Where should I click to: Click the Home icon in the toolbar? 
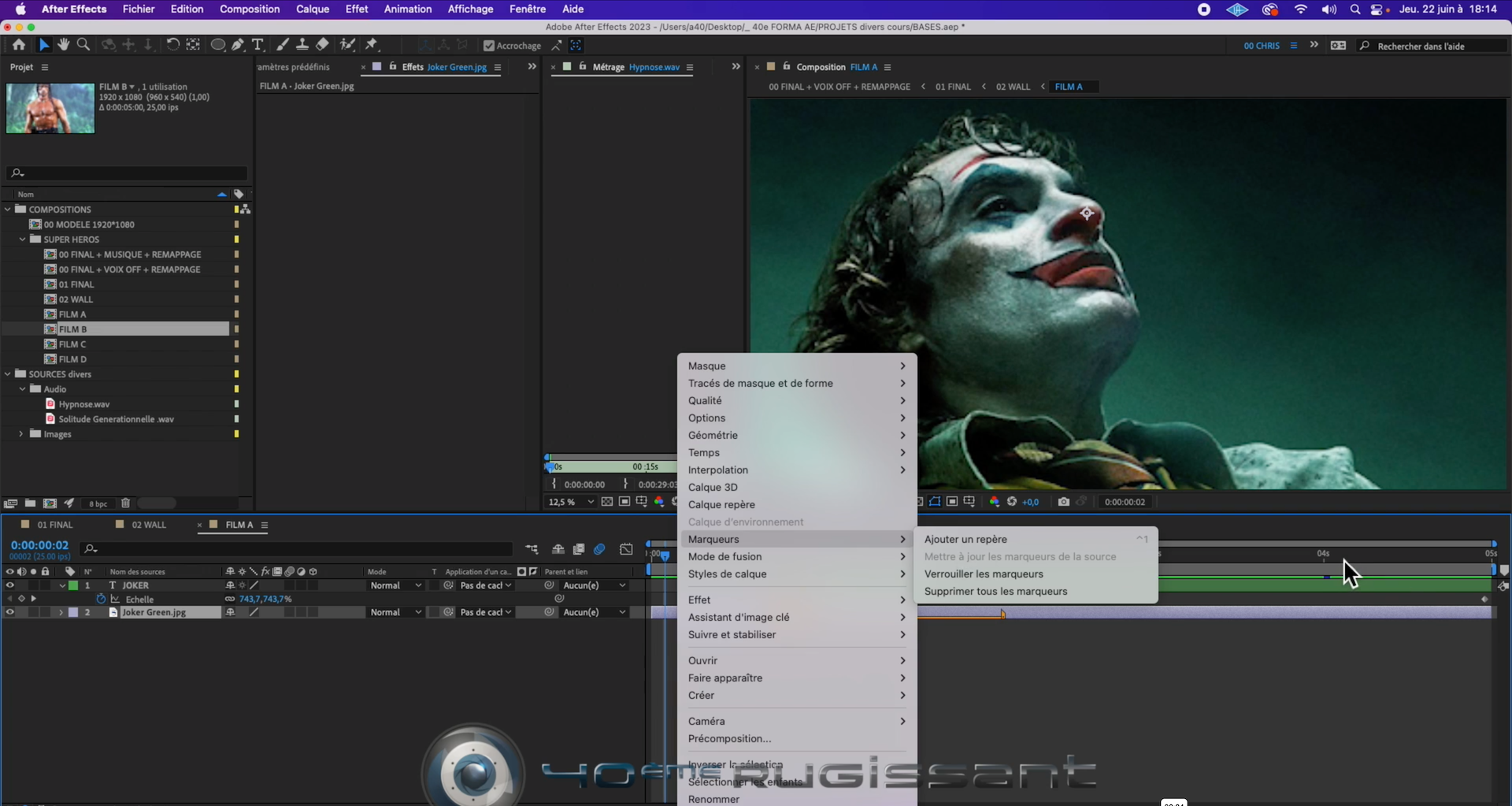tap(19, 45)
